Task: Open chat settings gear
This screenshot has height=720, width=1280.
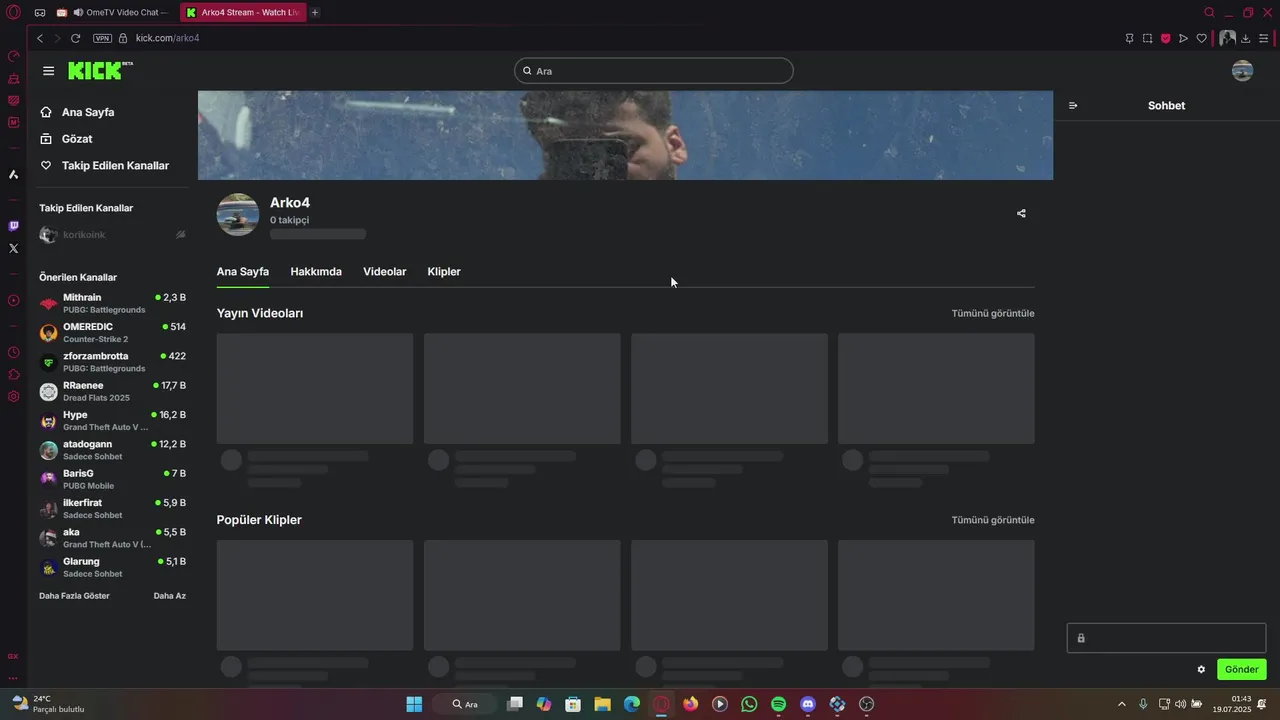Action: click(1201, 669)
